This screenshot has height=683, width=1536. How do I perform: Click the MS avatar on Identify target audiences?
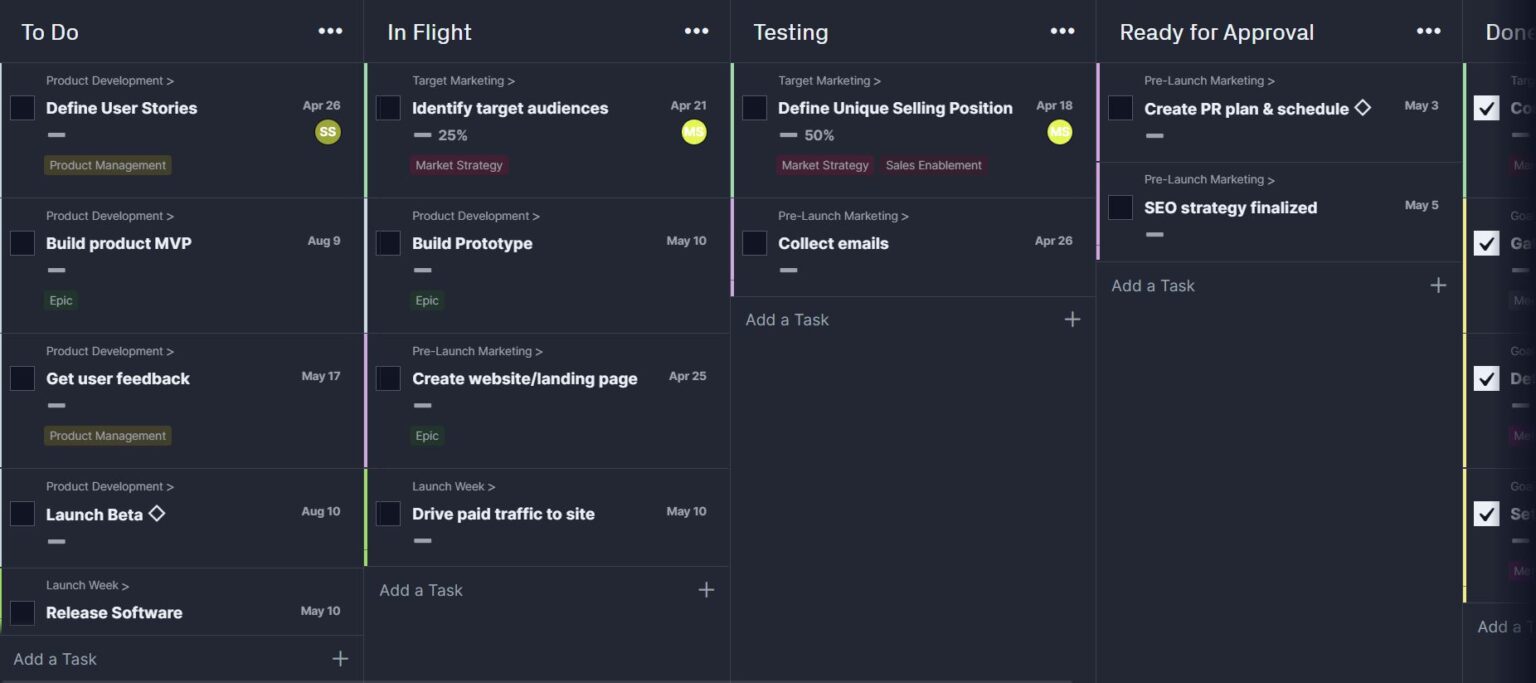coord(693,131)
